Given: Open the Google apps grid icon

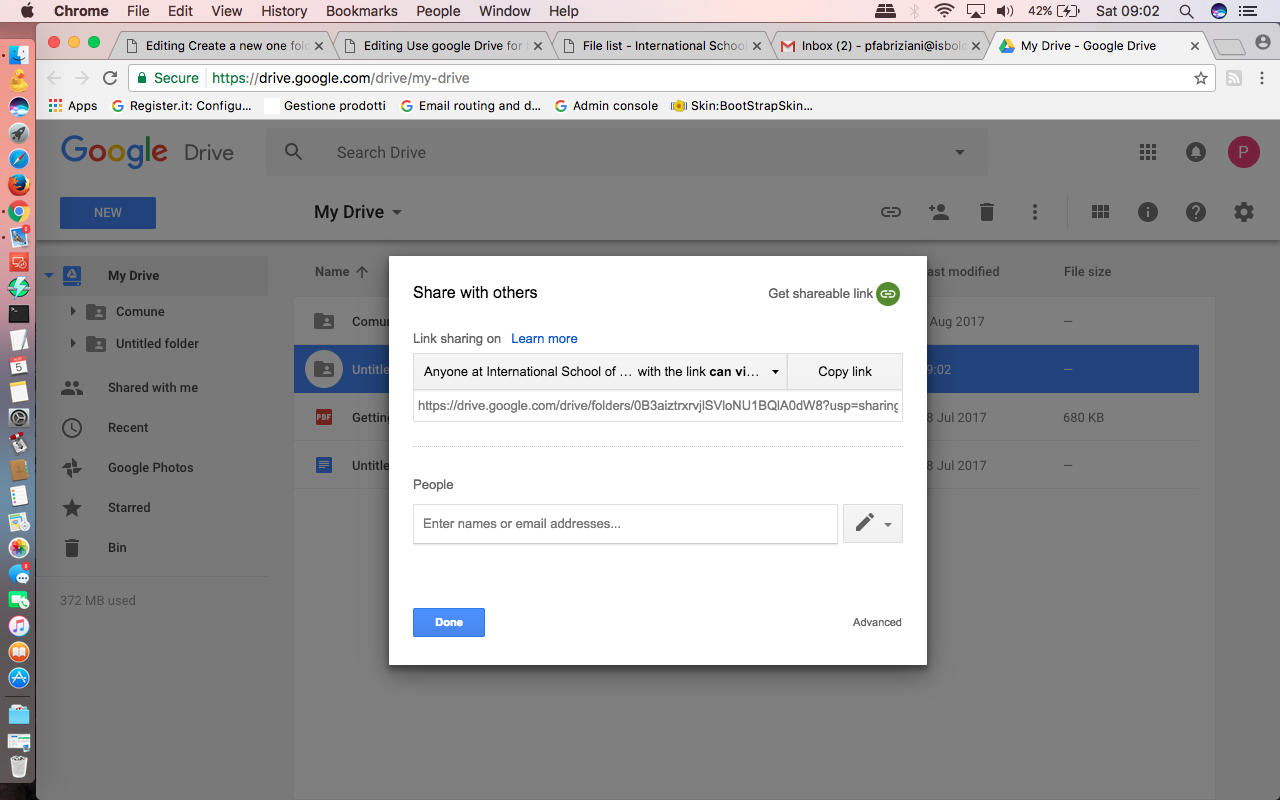Looking at the screenshot, I should [x=1148, y=152].
